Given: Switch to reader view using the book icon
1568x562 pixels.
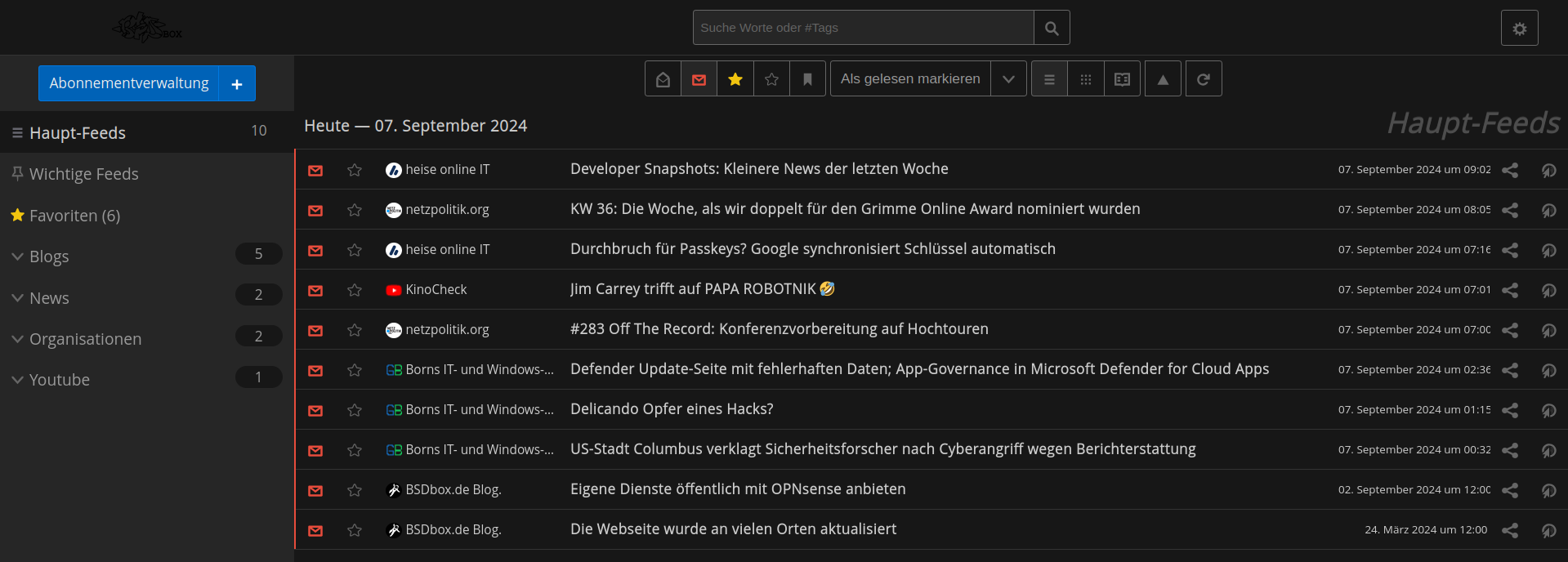Looking at the screenshot, I should [1122, 79].
